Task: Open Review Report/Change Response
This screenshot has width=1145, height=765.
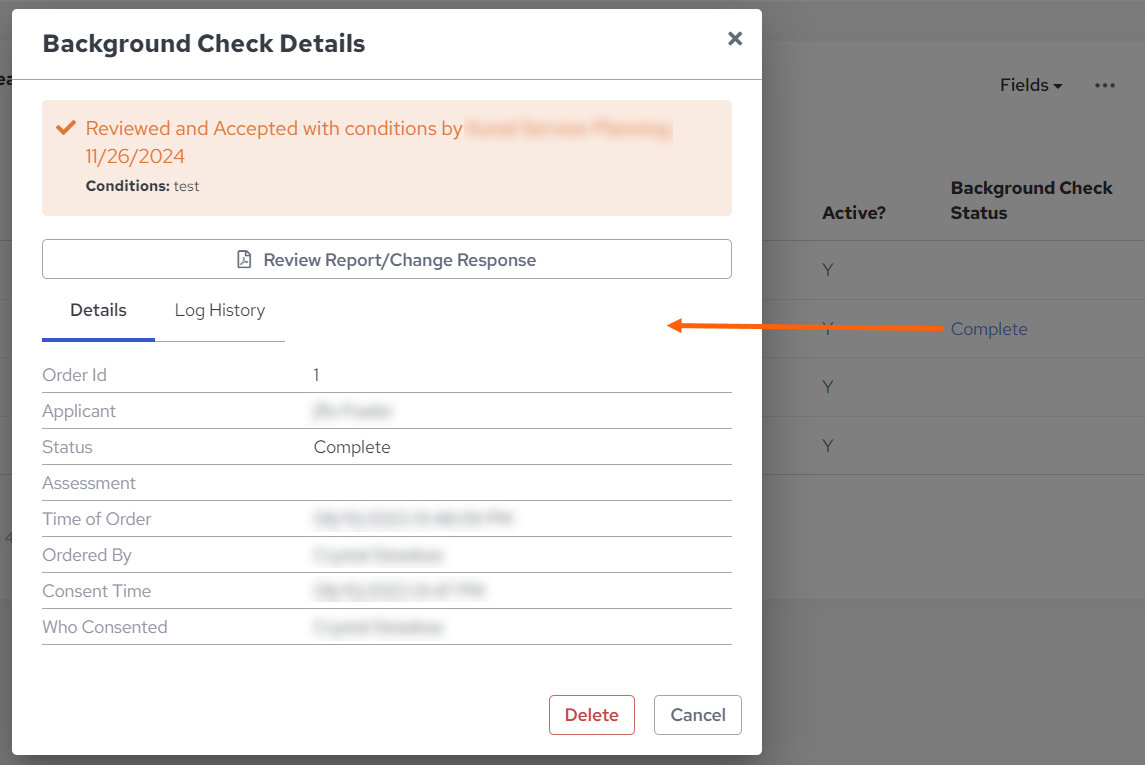Action: point(387,260)
